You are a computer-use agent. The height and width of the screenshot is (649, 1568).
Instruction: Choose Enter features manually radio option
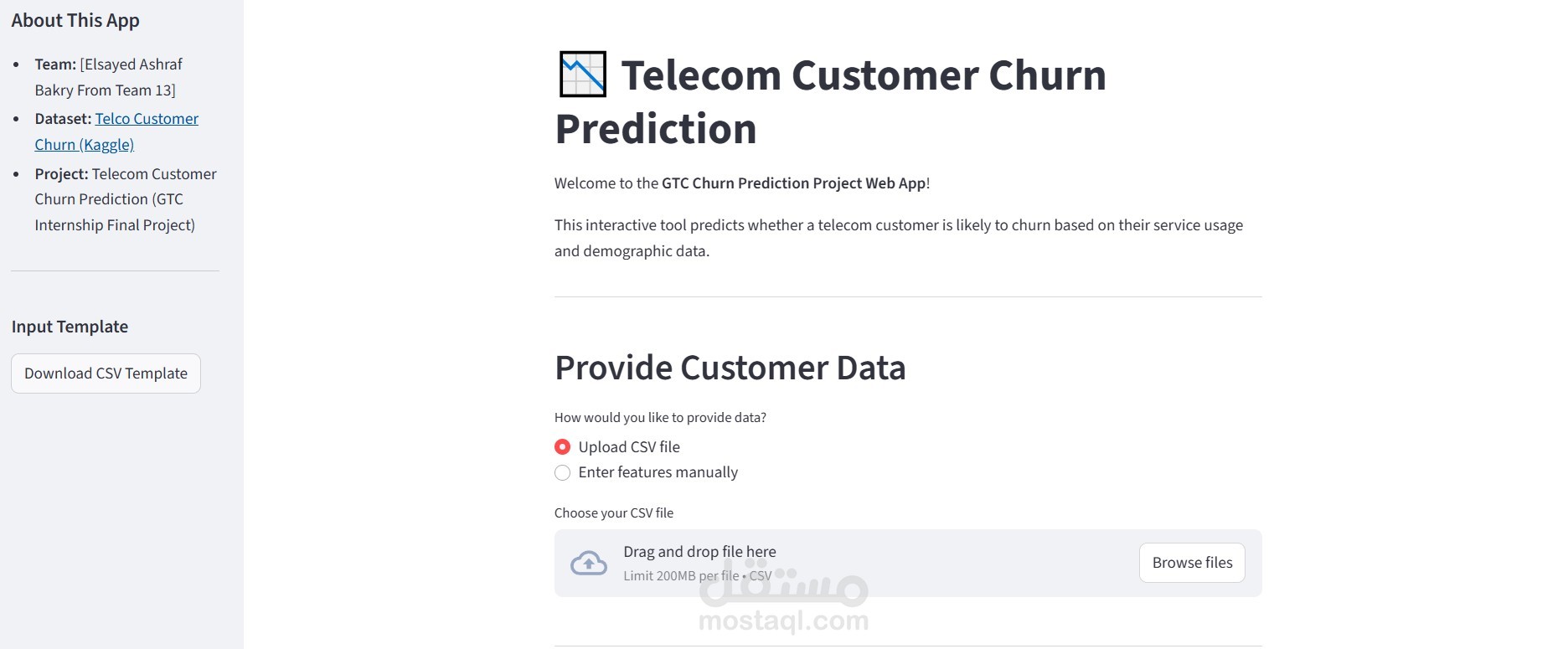(x=563, y=473)
